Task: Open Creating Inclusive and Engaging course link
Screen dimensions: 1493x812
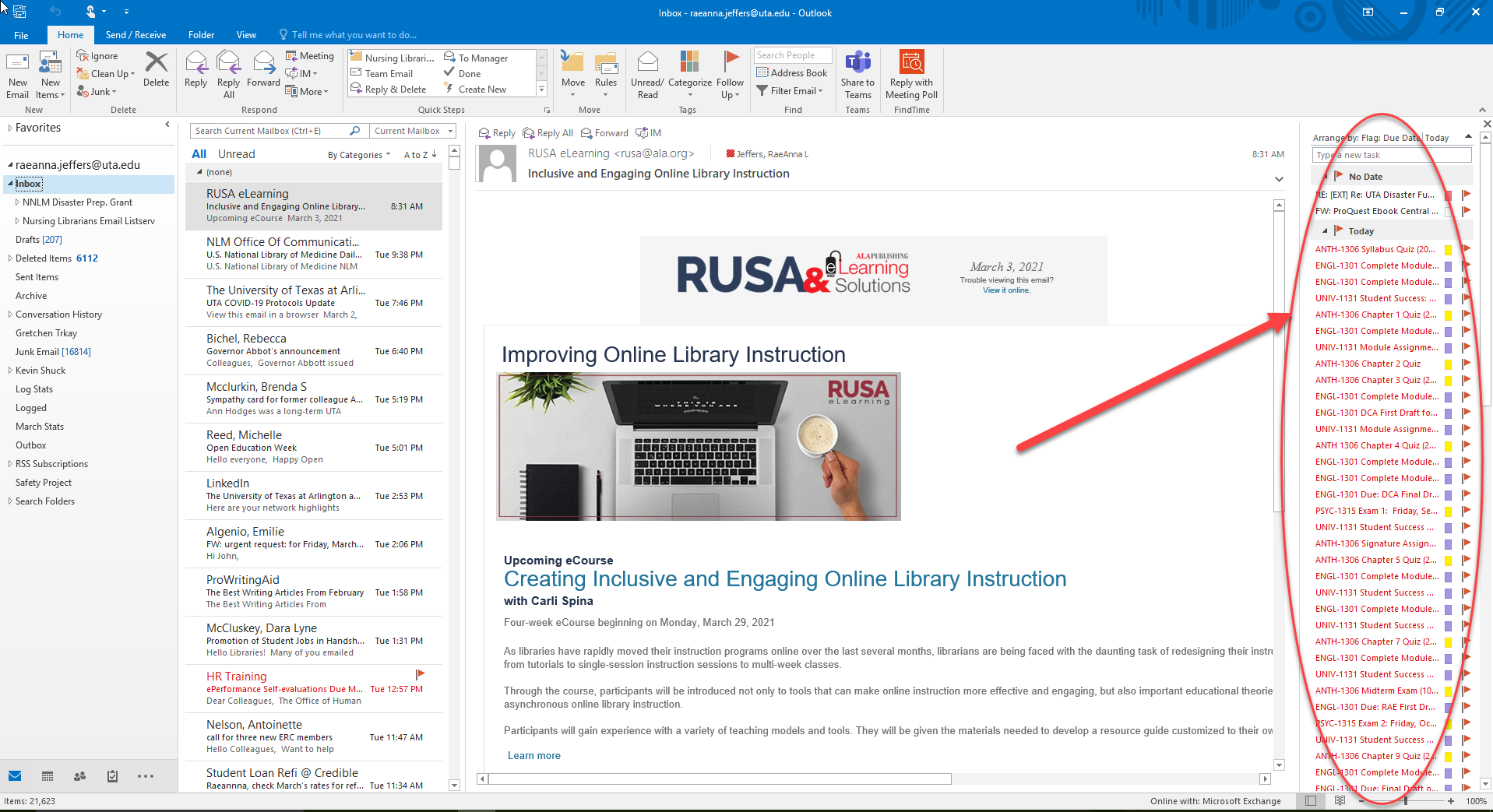Action: coord(785,579)
